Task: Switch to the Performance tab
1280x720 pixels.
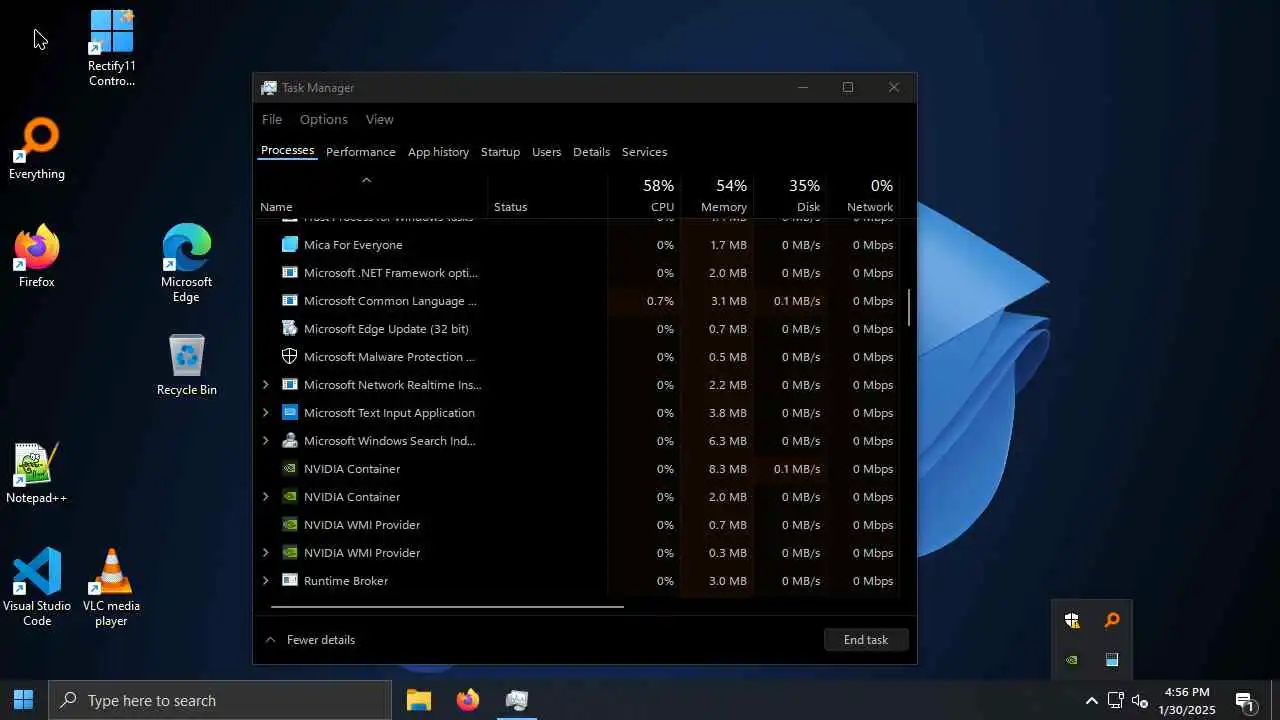Action: (361, 152)
